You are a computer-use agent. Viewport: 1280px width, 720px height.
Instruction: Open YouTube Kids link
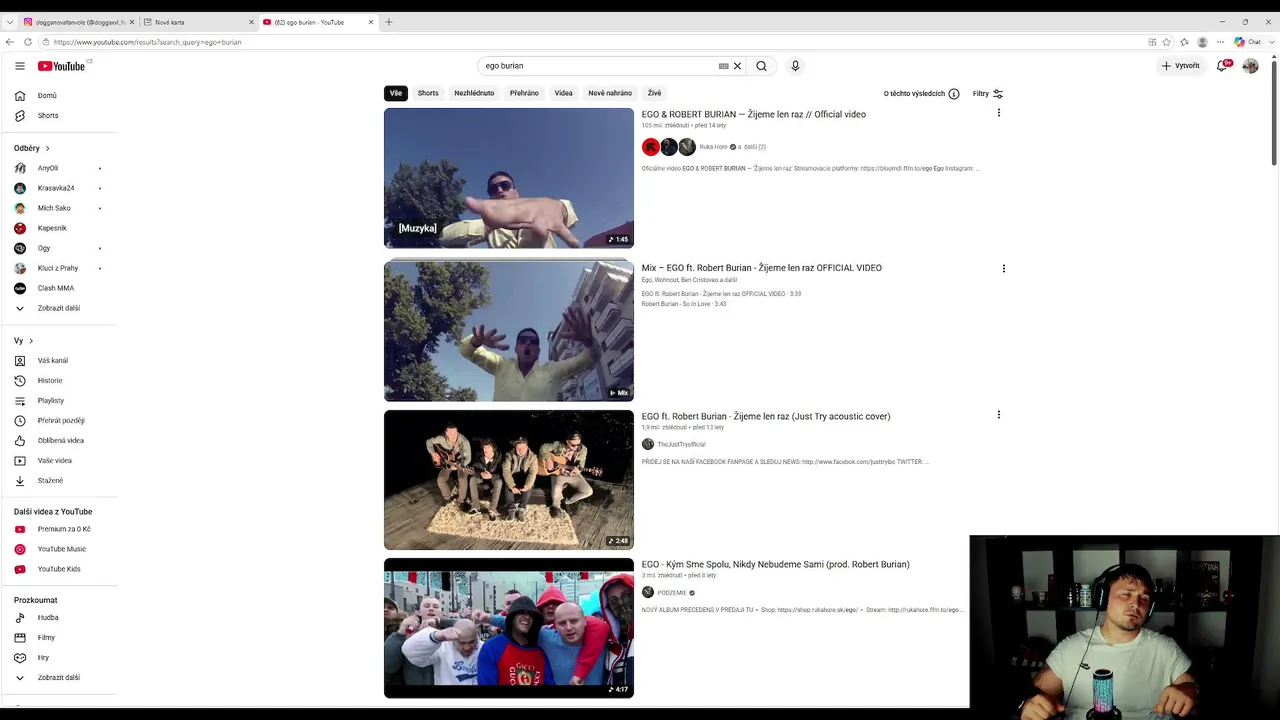point(59,569)
